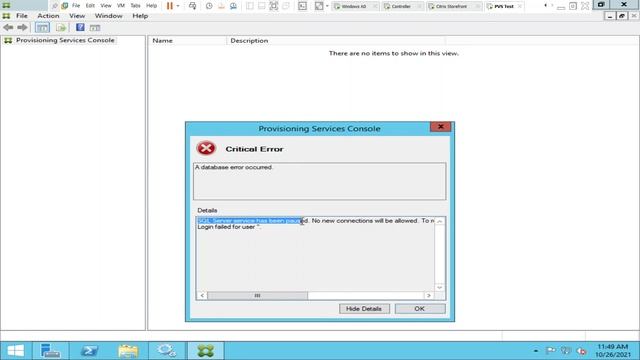Open the console Help menu
The width and height of the screenshot is (640, 360).
[140, 16]
